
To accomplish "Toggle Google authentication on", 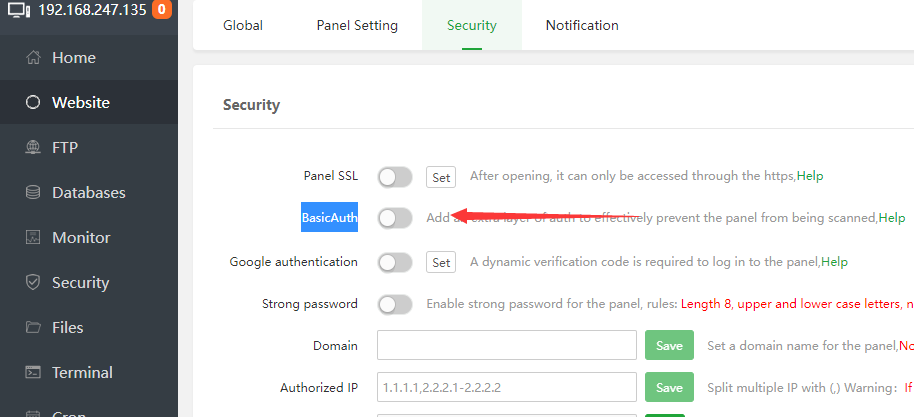I will (395, 262).
